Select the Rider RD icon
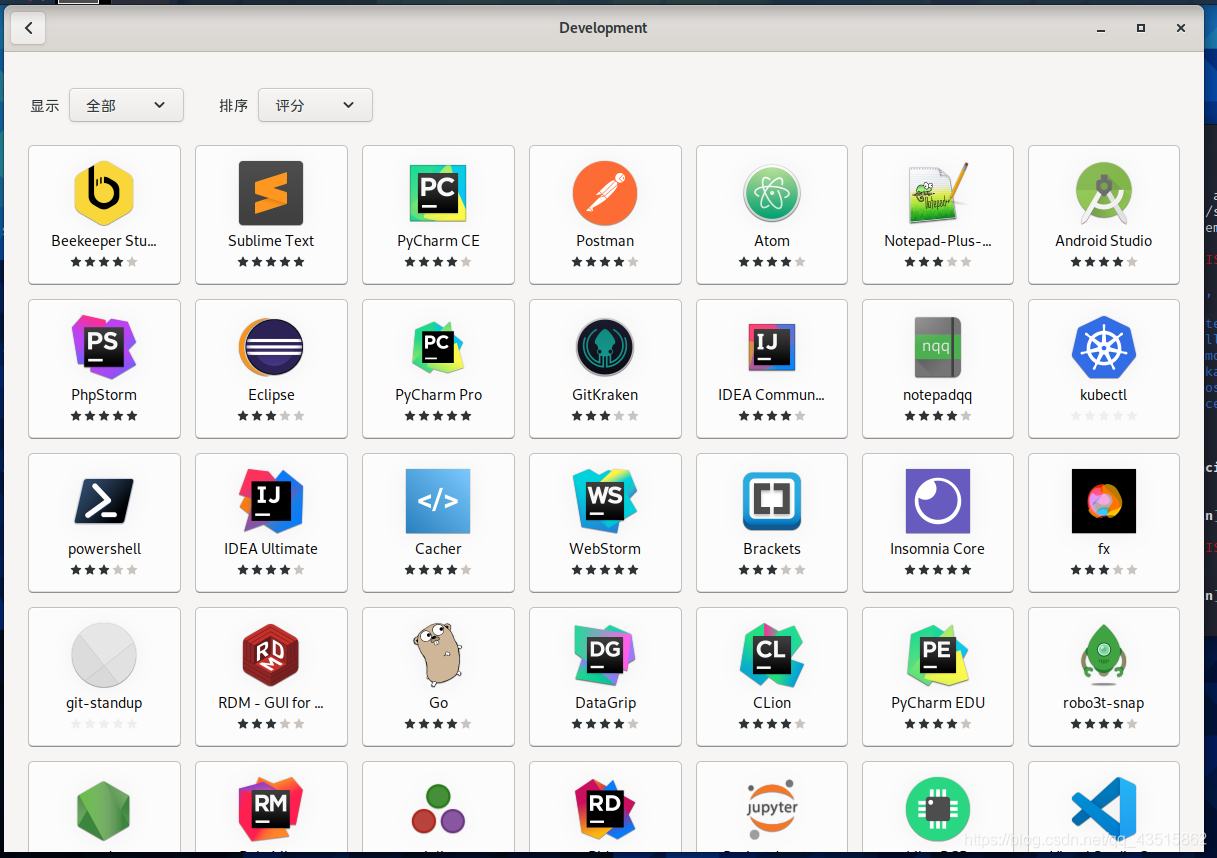This screenshot has height=858, width=1217. point(605,809)
